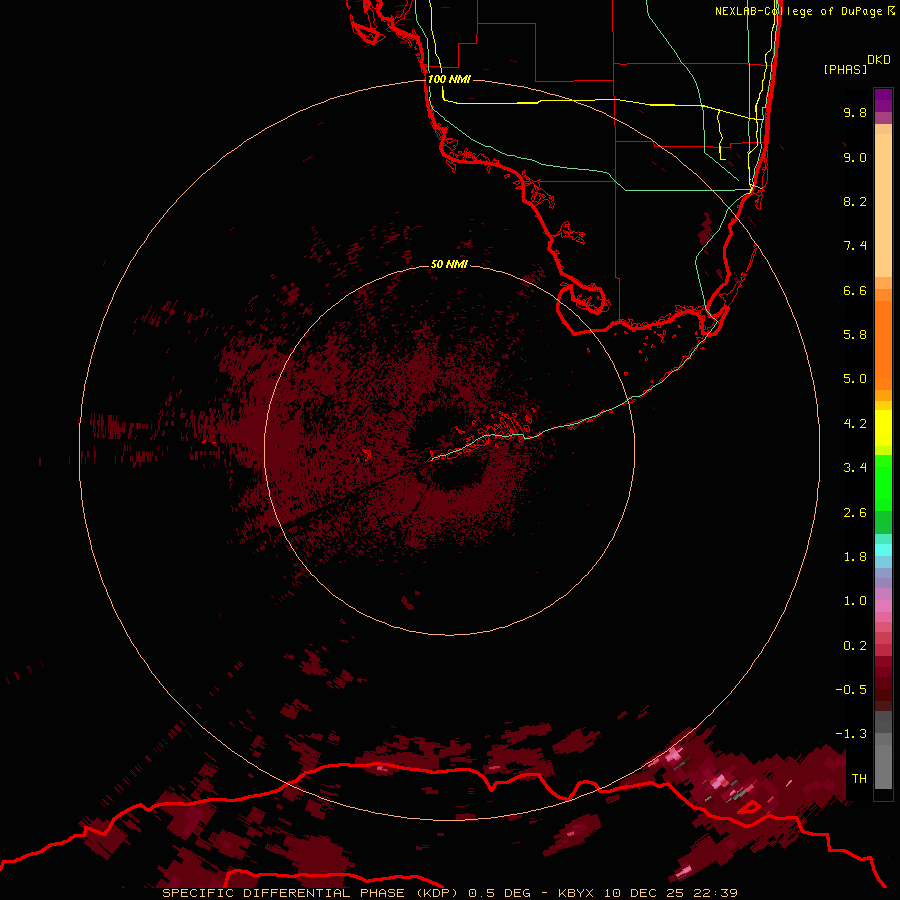Click the '22:39' scan time text
Viewport: 900px width, 900px height.
click(715, 893)
